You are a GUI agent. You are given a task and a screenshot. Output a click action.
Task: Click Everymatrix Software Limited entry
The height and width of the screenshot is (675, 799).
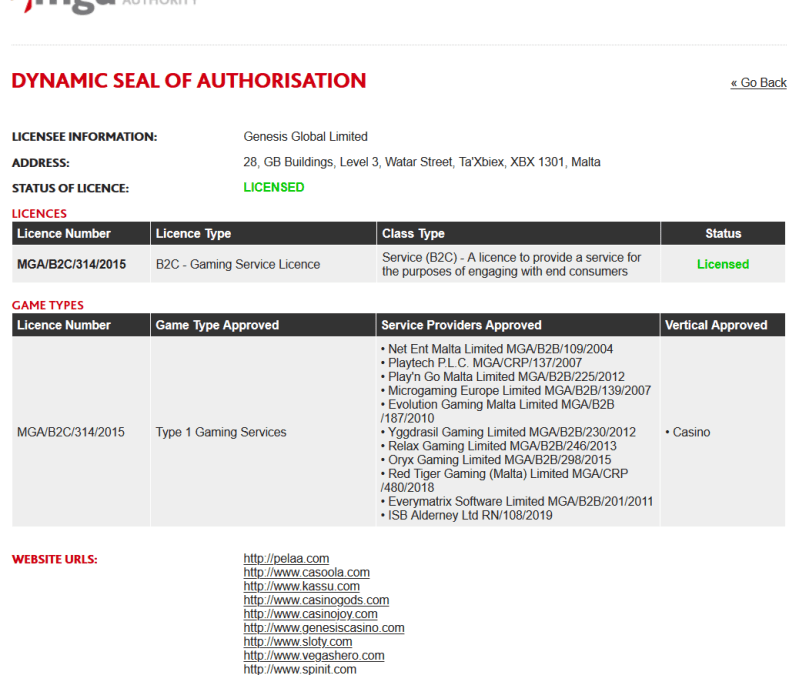click(517, 501)
